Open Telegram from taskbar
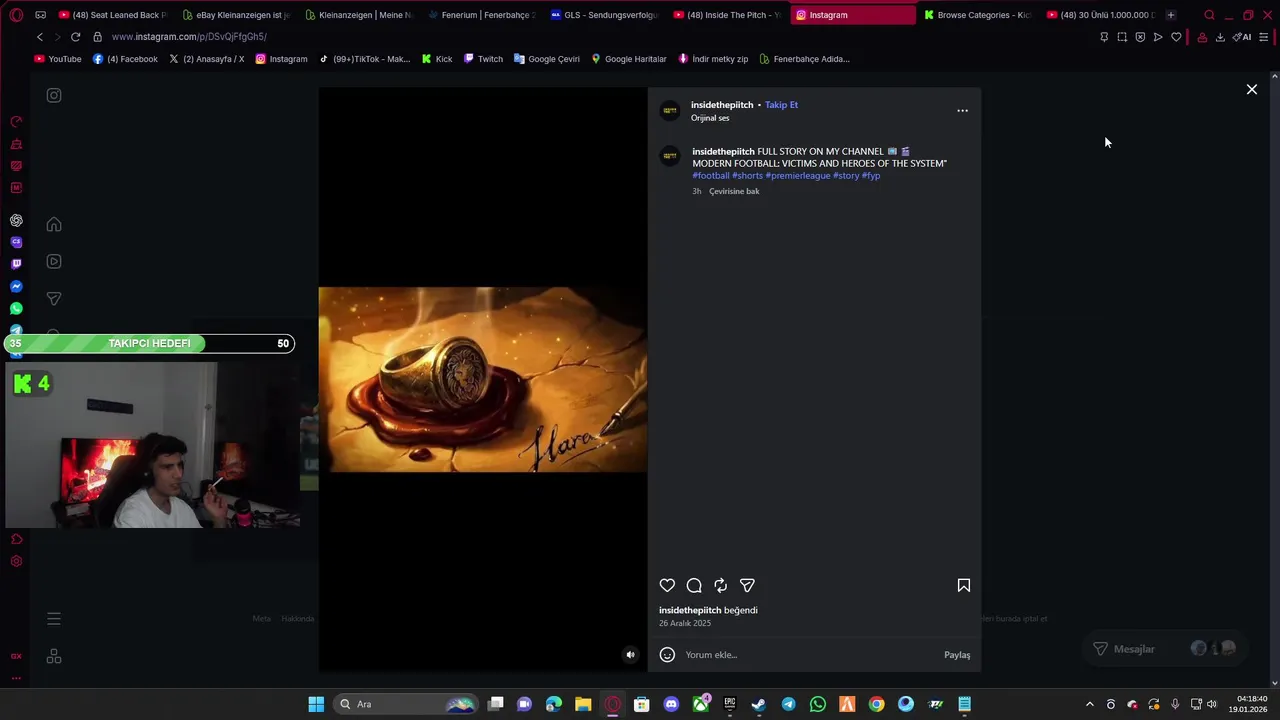 pyautogui.click(x=788, y=704)
